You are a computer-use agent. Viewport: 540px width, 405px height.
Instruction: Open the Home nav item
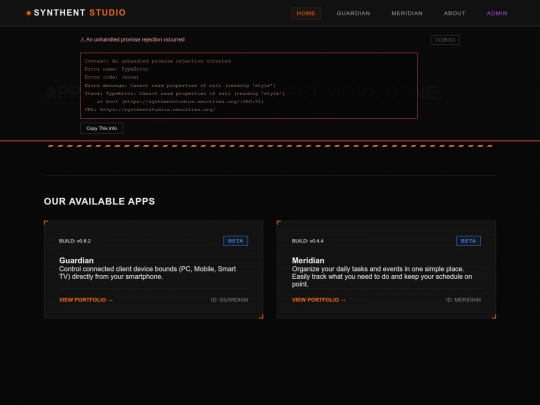[306, 13]
